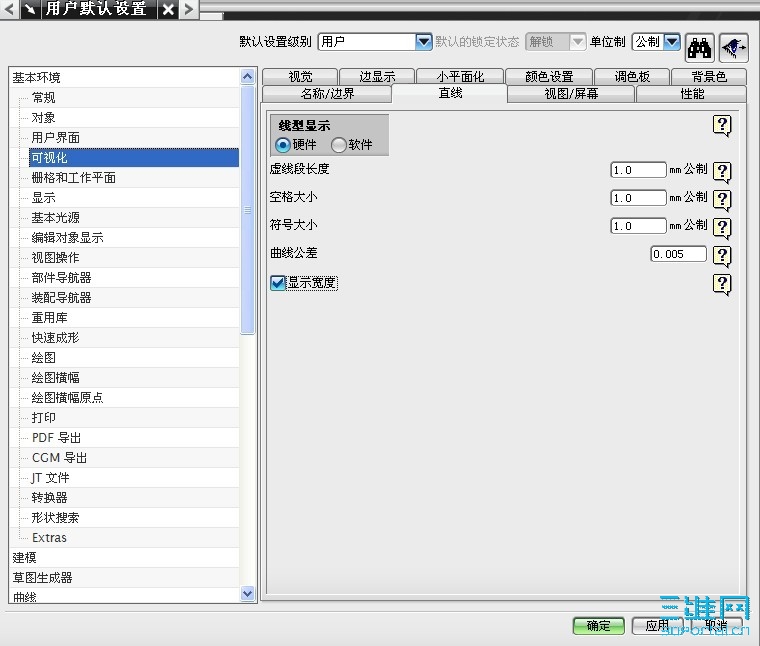Select 部件导航器 in the tree
Screen dimensions: 760x646
coord(61,278)
